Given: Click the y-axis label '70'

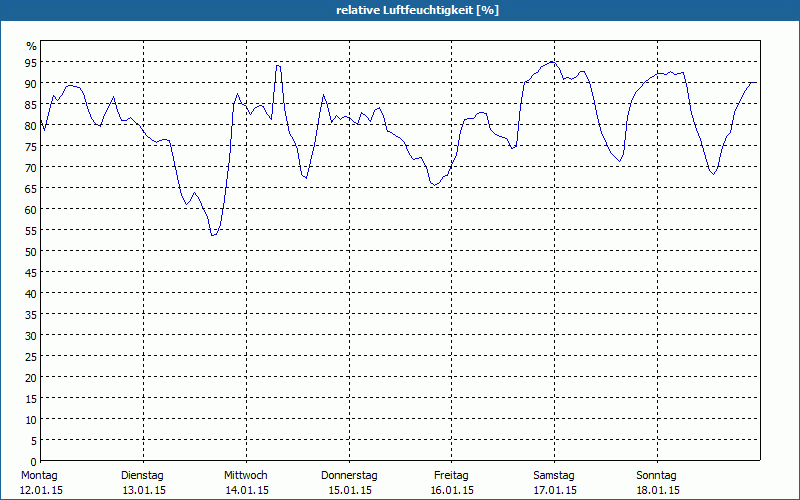Looking at the screenshot, I should (x=31, y=168).
